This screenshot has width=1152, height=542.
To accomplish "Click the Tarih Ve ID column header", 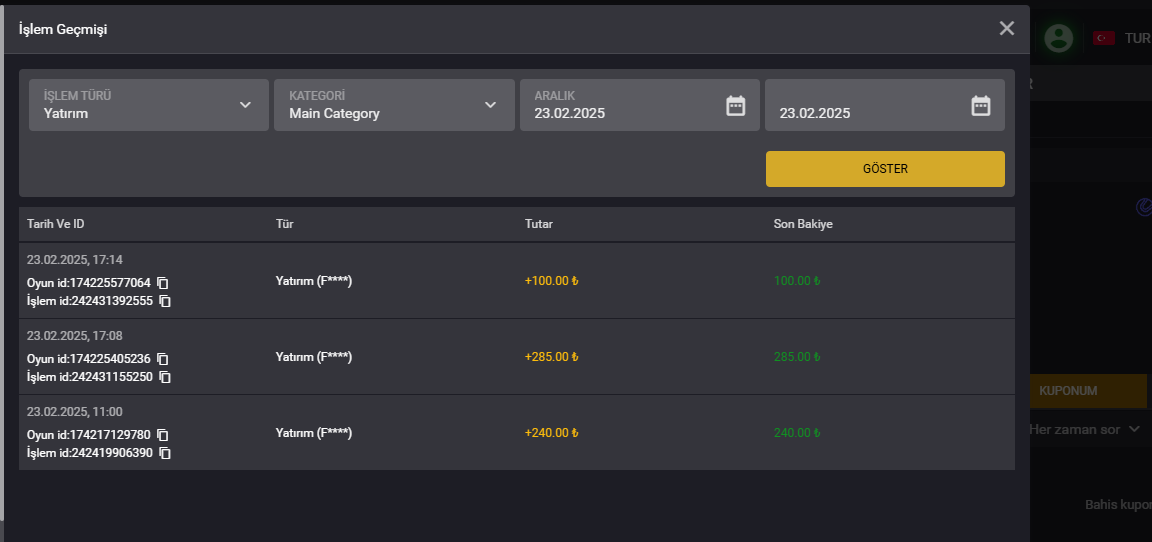I will coord(56,224).
